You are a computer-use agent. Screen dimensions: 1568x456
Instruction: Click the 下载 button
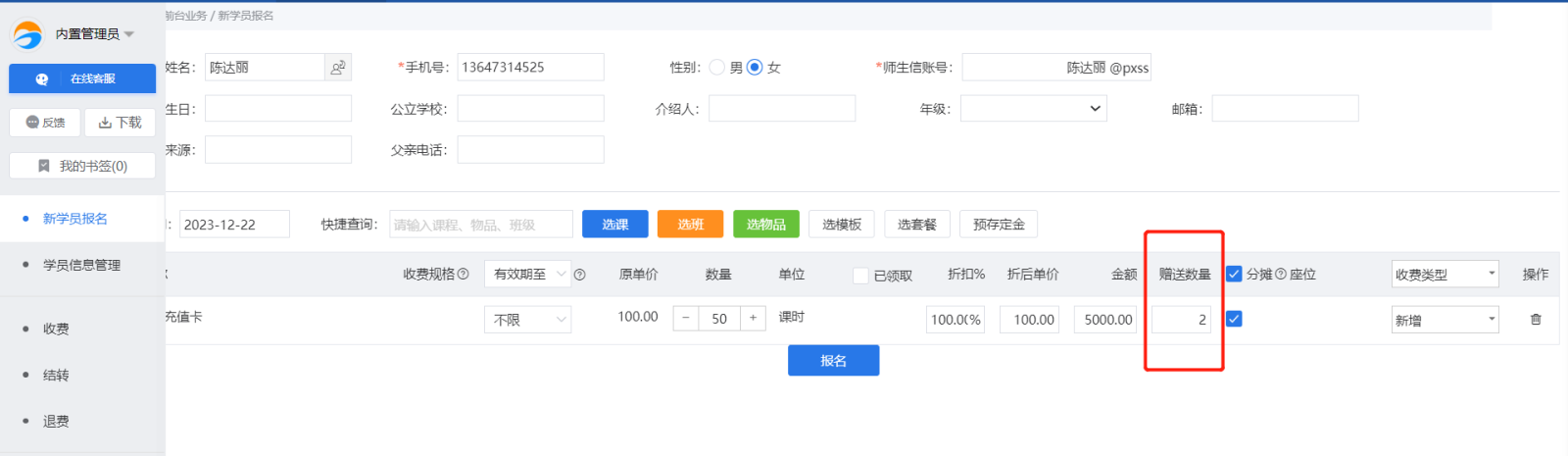coord(120,123)
